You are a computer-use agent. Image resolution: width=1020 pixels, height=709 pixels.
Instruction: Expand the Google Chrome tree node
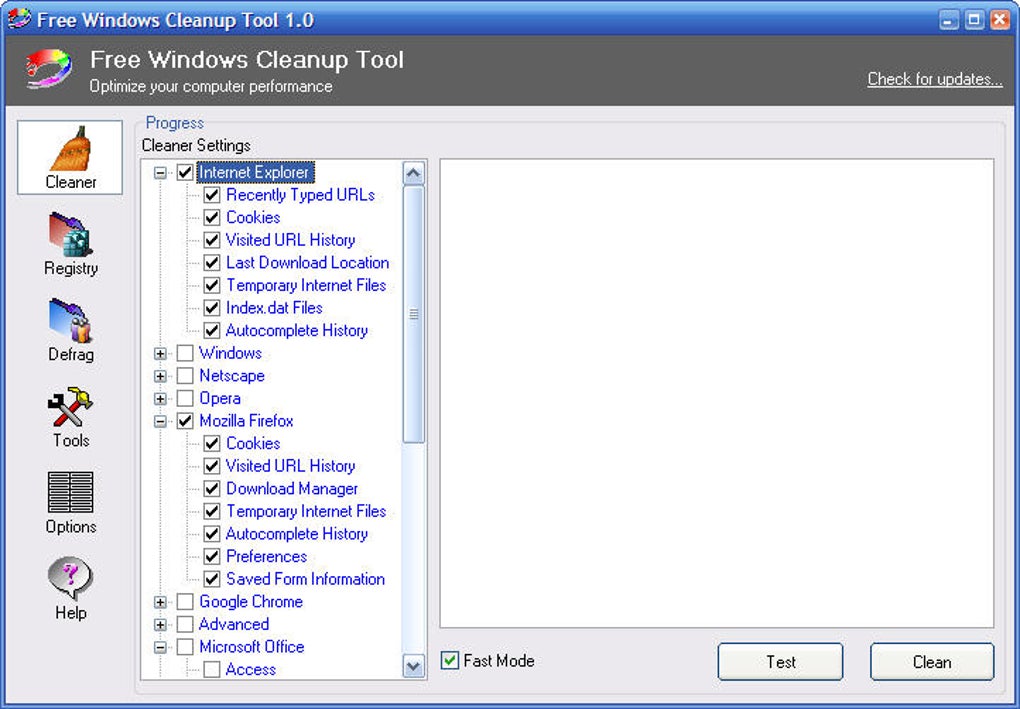coord(160,602)
